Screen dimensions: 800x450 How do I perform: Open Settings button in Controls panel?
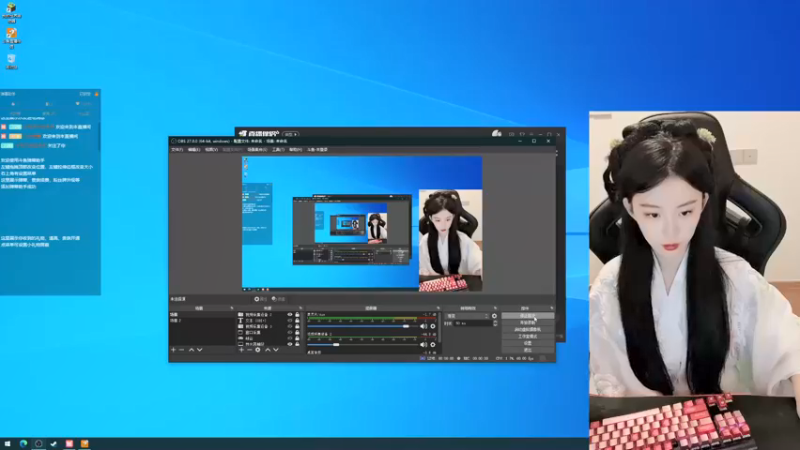point(528,343)
